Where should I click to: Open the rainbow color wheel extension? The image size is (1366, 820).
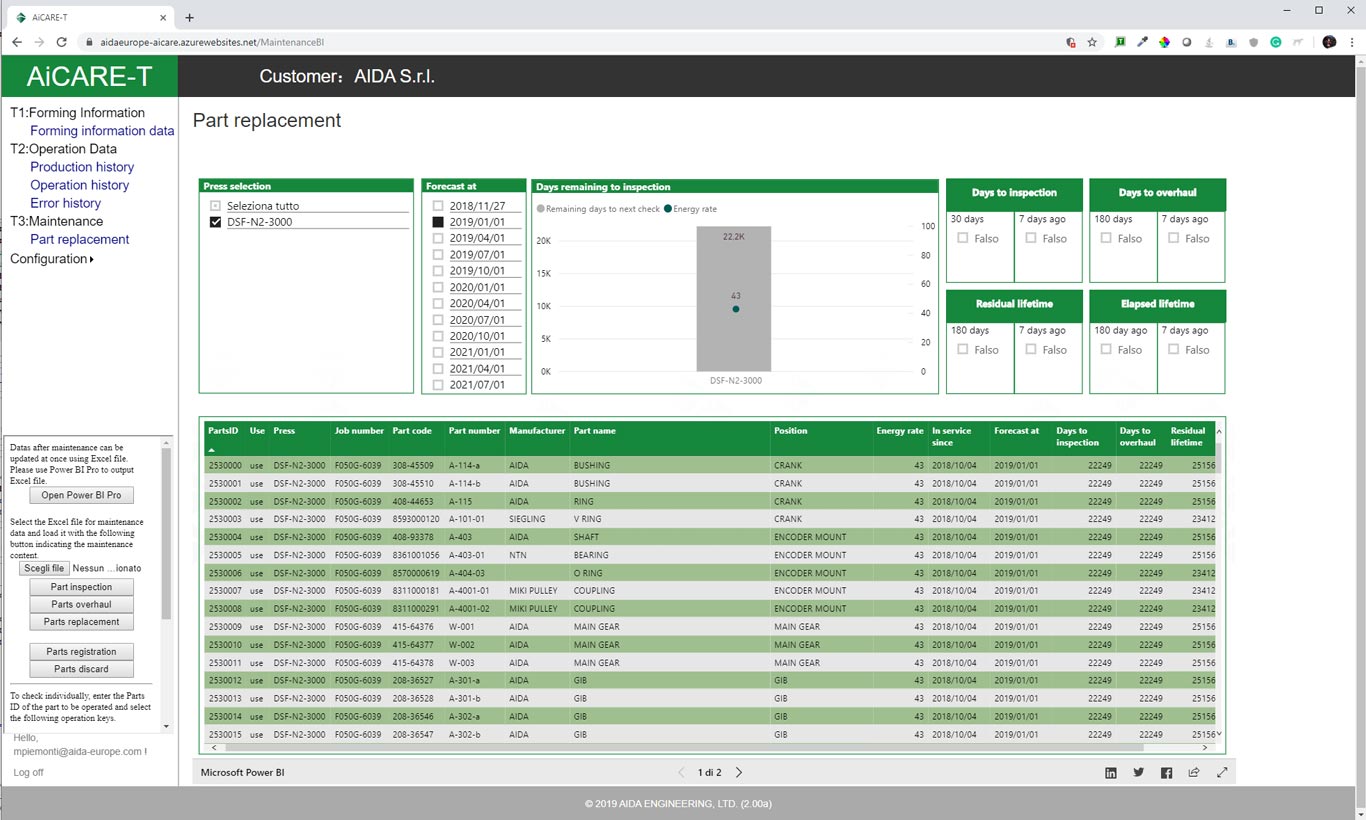[x=1165, y=42]
